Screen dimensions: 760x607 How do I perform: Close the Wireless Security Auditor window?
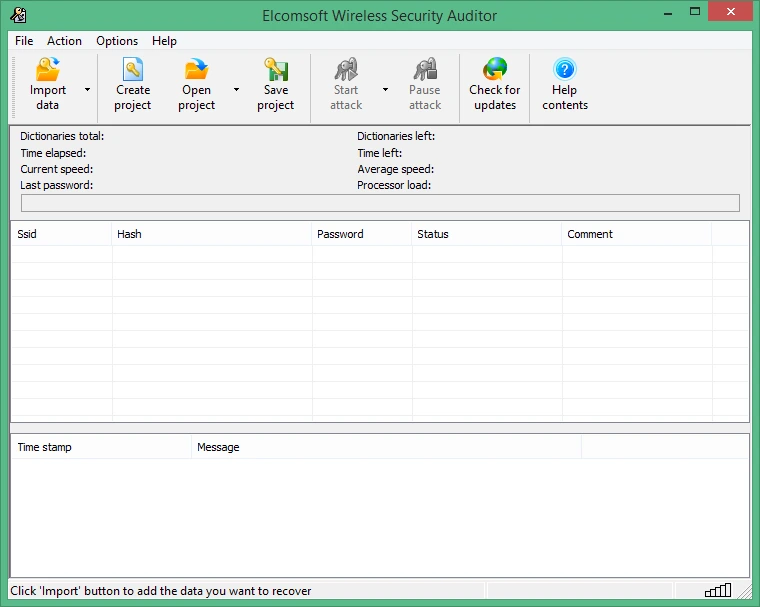tap(730, 12)
